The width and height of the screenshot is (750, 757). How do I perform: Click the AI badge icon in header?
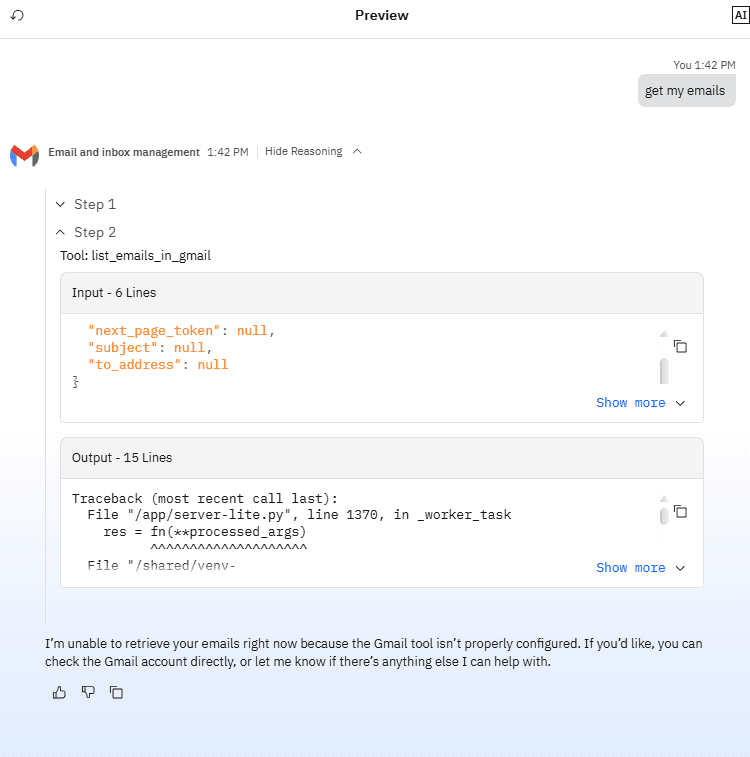click(x=740, y=15)
